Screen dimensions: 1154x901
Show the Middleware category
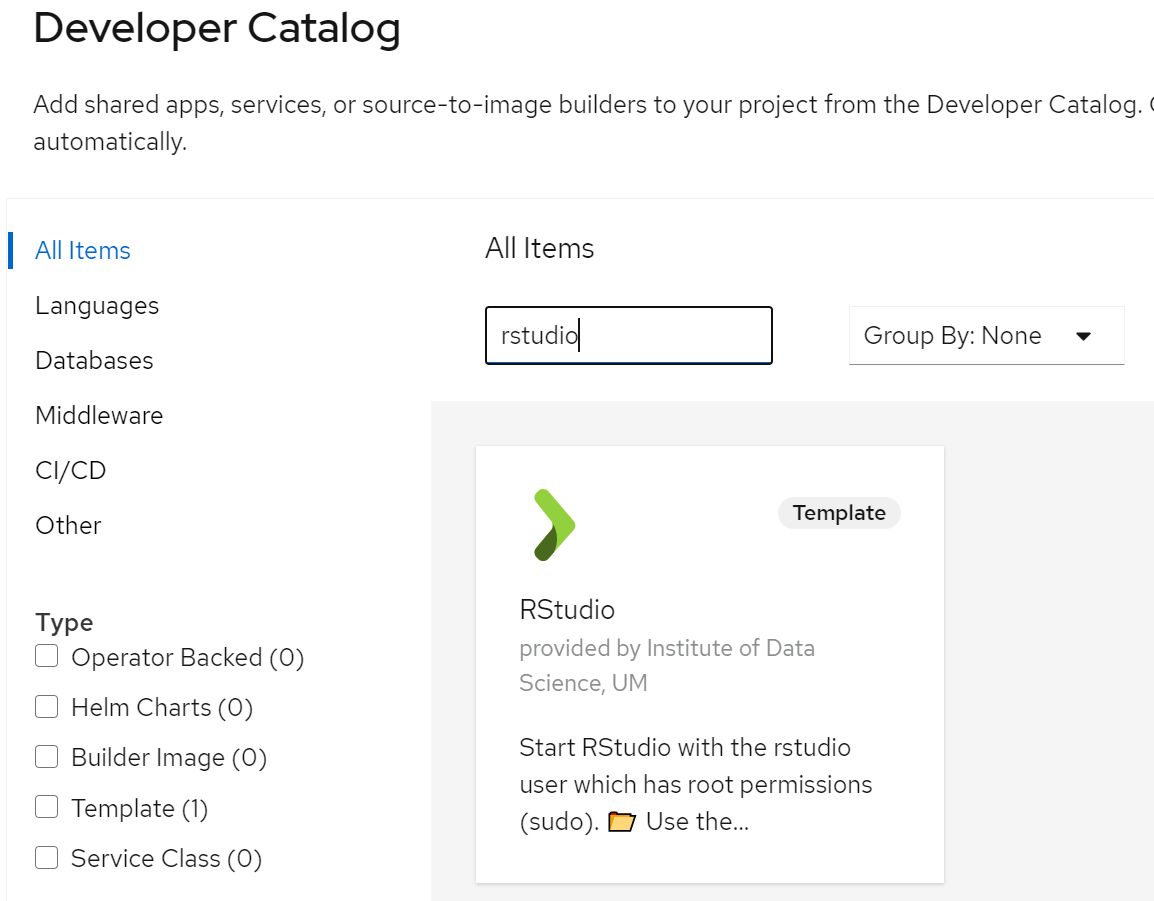[99, 415]
